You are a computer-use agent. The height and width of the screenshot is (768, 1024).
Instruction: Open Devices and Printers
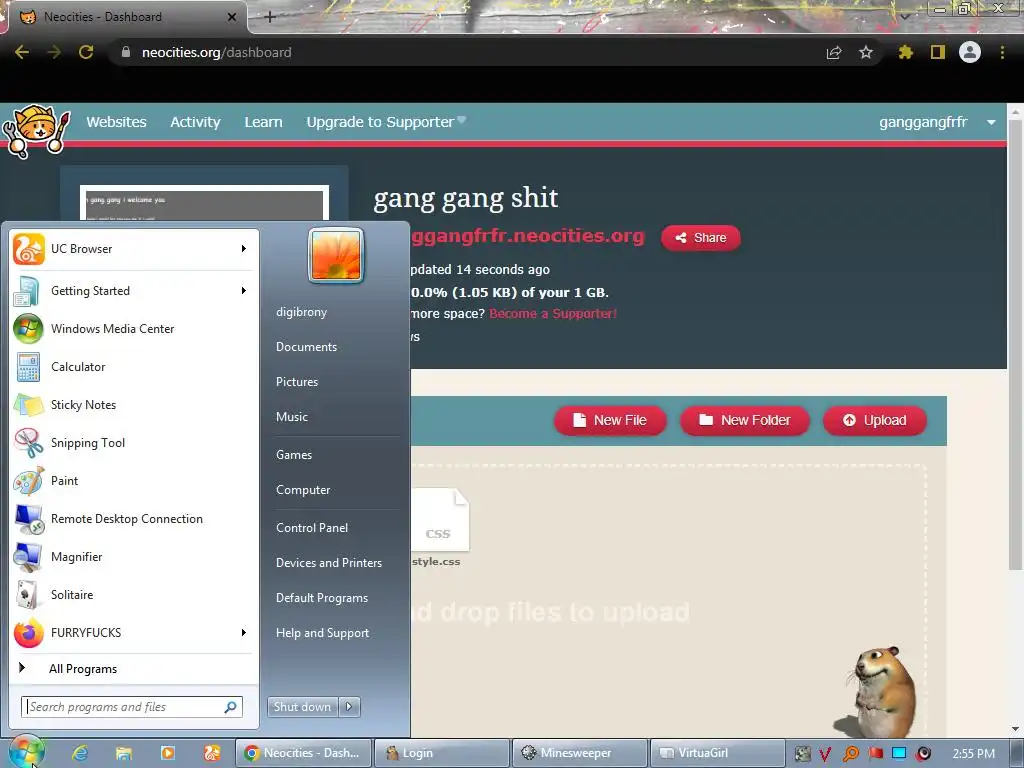[x=329, y=562]
